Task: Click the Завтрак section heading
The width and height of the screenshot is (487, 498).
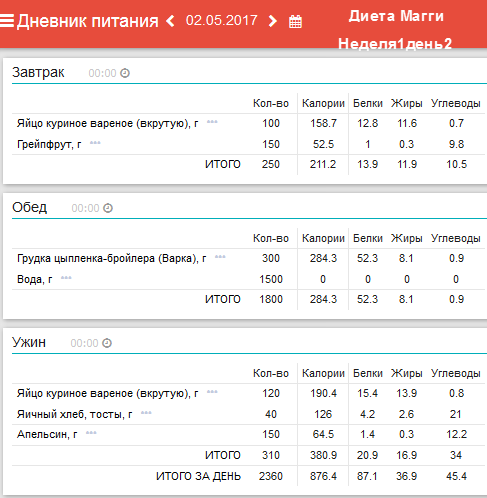Action: [38, 72]
